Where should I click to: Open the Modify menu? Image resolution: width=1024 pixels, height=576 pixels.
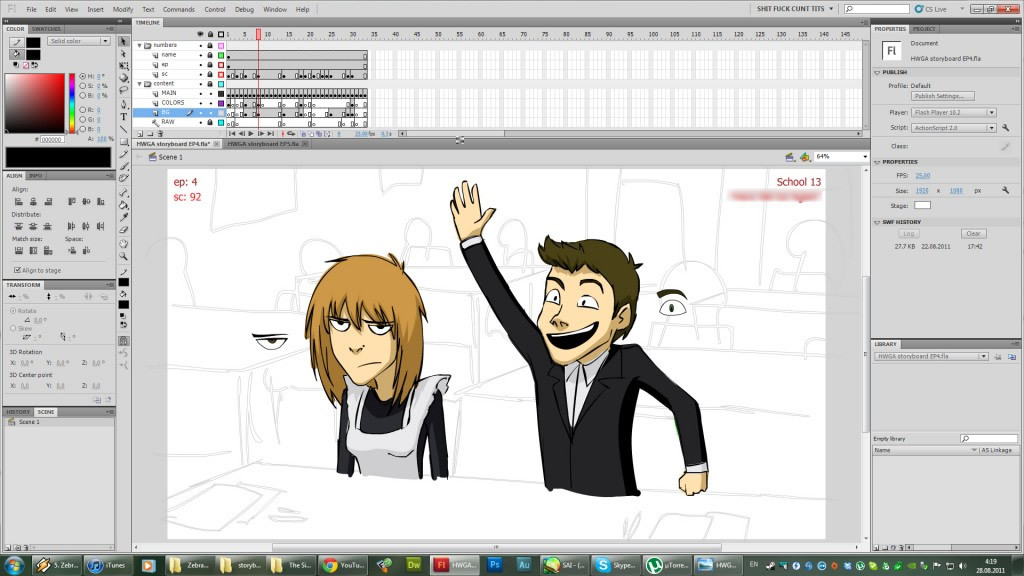click(x=123, y=9)
